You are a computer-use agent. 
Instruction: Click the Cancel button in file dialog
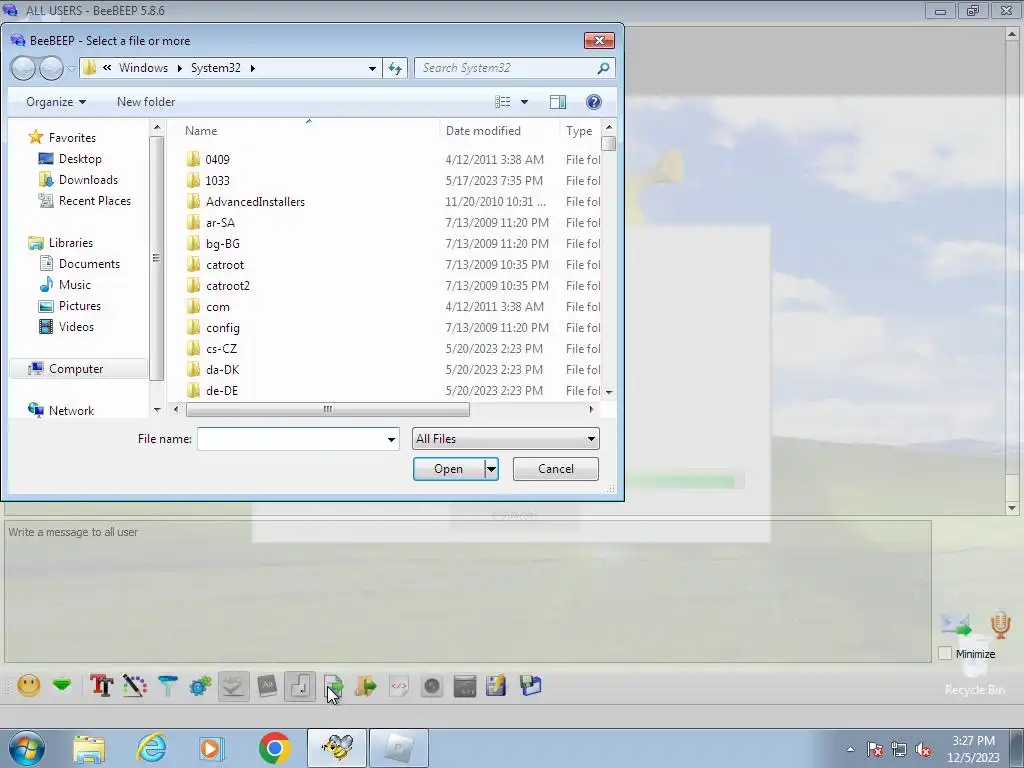tap(556, 469)
